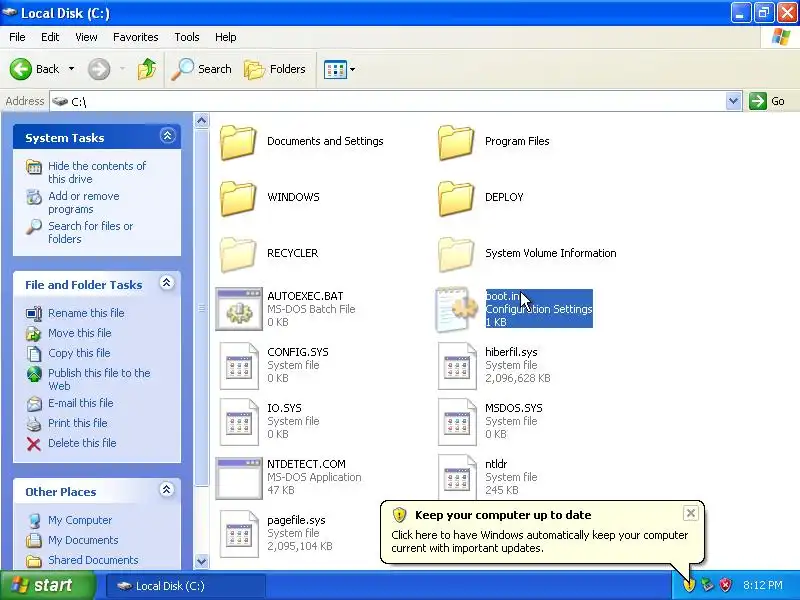Screen dimensions: 800x600
Task: Click the scrollbar up arrow in left pane
Action: point(202,121)
